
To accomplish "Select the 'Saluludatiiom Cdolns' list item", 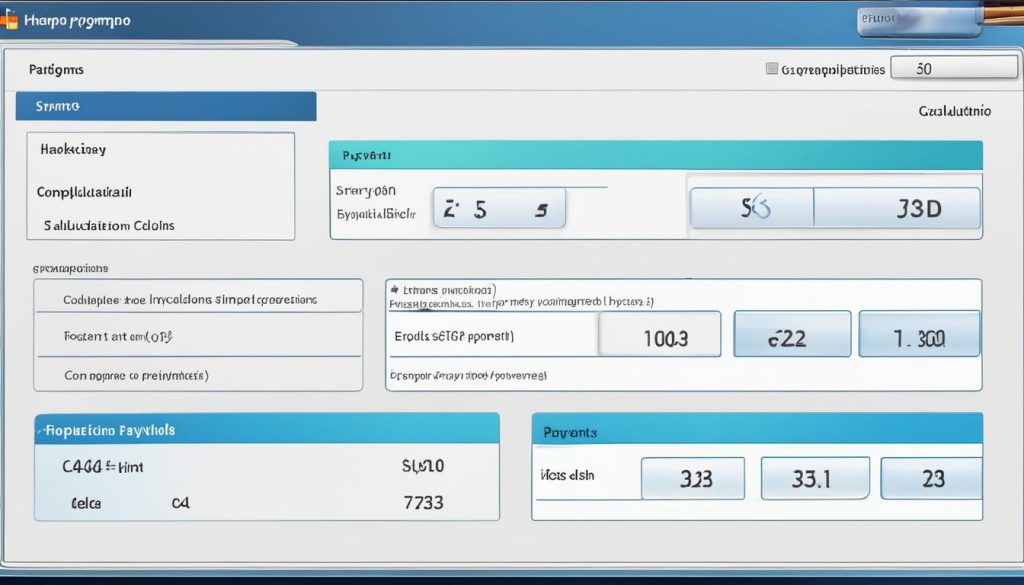I will click(109, 225).
